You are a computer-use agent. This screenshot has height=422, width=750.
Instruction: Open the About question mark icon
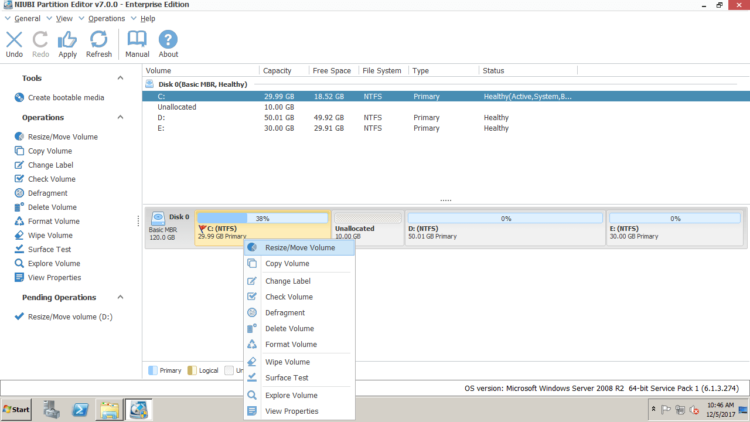tap(169, 43)
